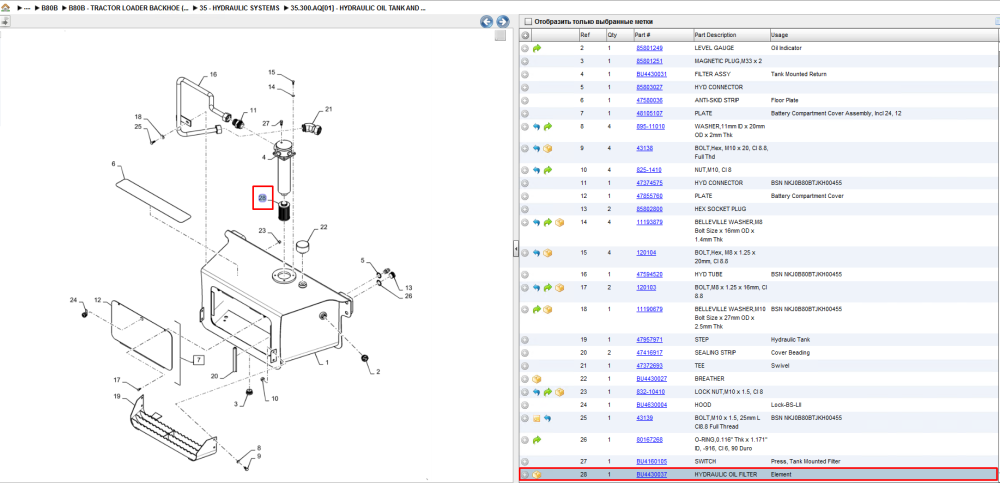Image resolution: width=1000 pixels, height=483 pixels.
Task: Click the box icon in BOLT 43138 row
Action: pyautogui.click(x=548, y=149)
